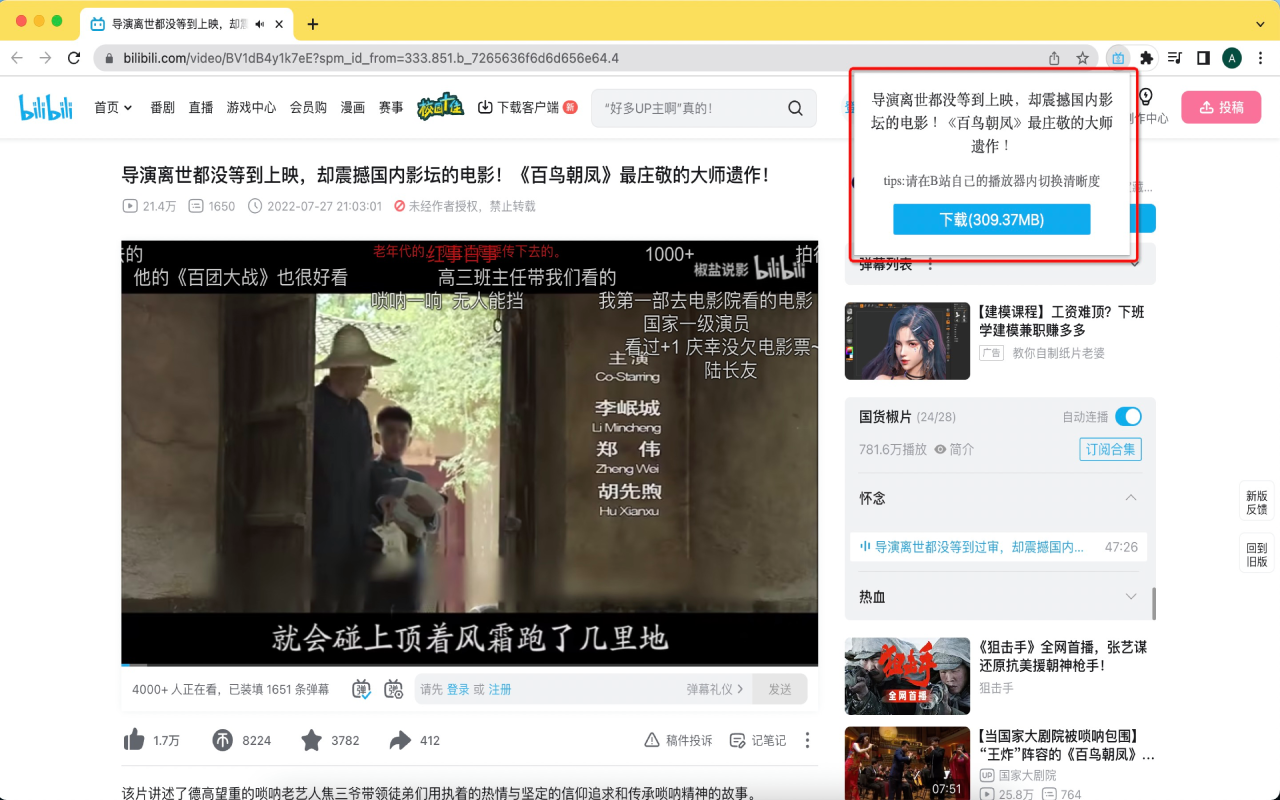Viewport: 1280px width, 800px height.
Task: Click the 下载(309.37MB) download button
Action: click(991, 219)
